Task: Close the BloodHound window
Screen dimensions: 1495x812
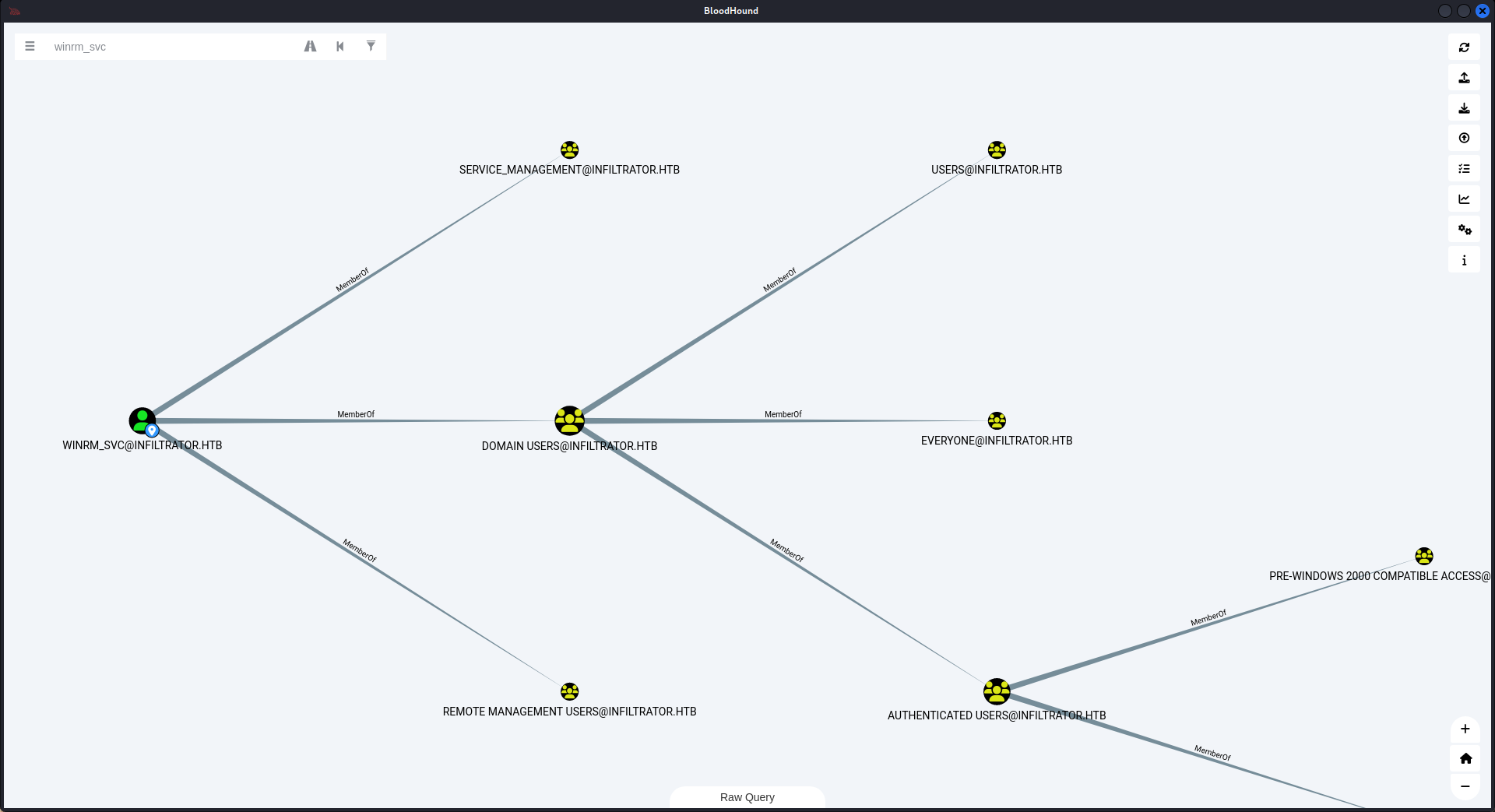Action: coord(1483,11)
